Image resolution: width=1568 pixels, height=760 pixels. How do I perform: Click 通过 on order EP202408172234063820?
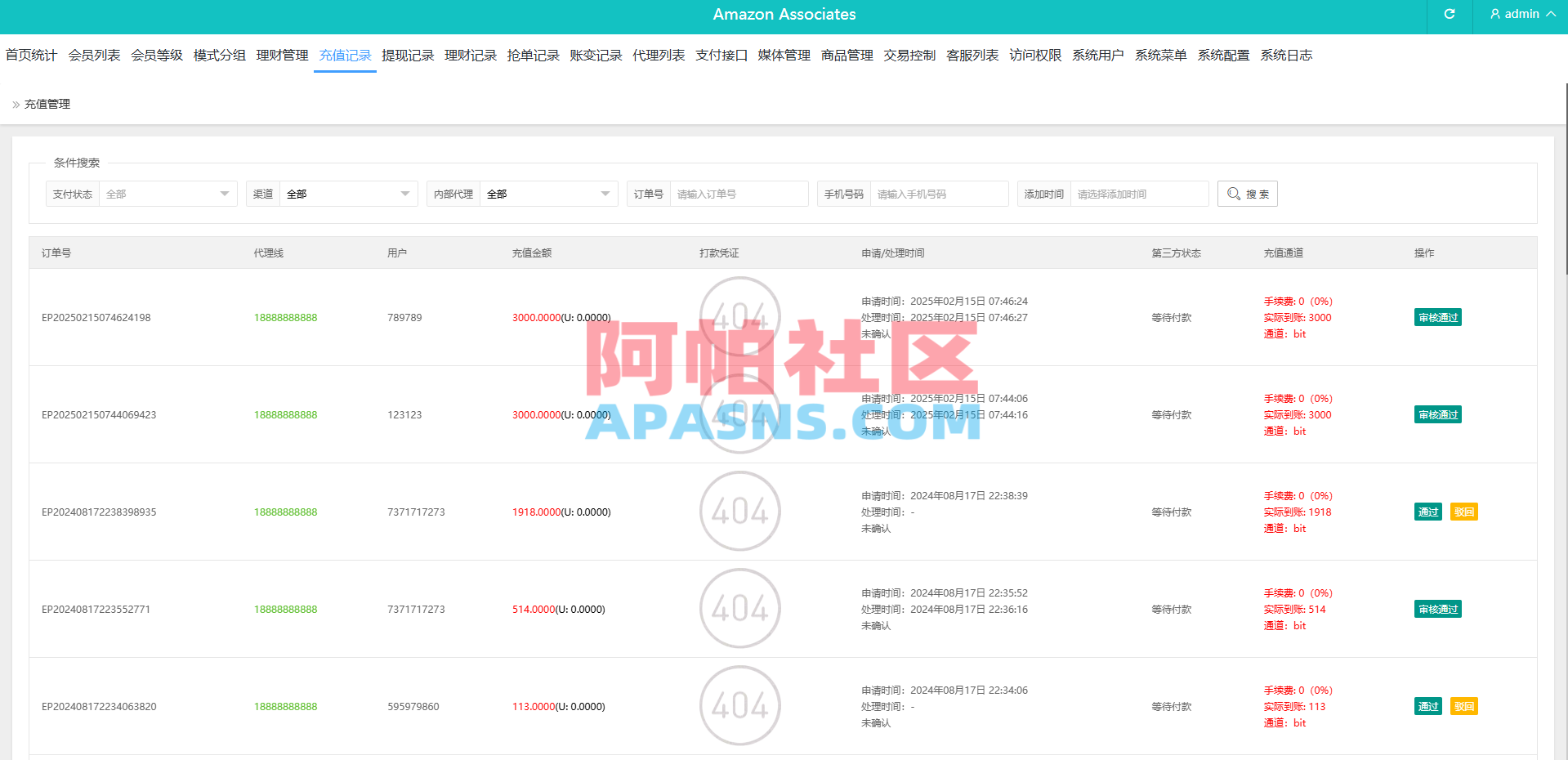pos(1427,706)
